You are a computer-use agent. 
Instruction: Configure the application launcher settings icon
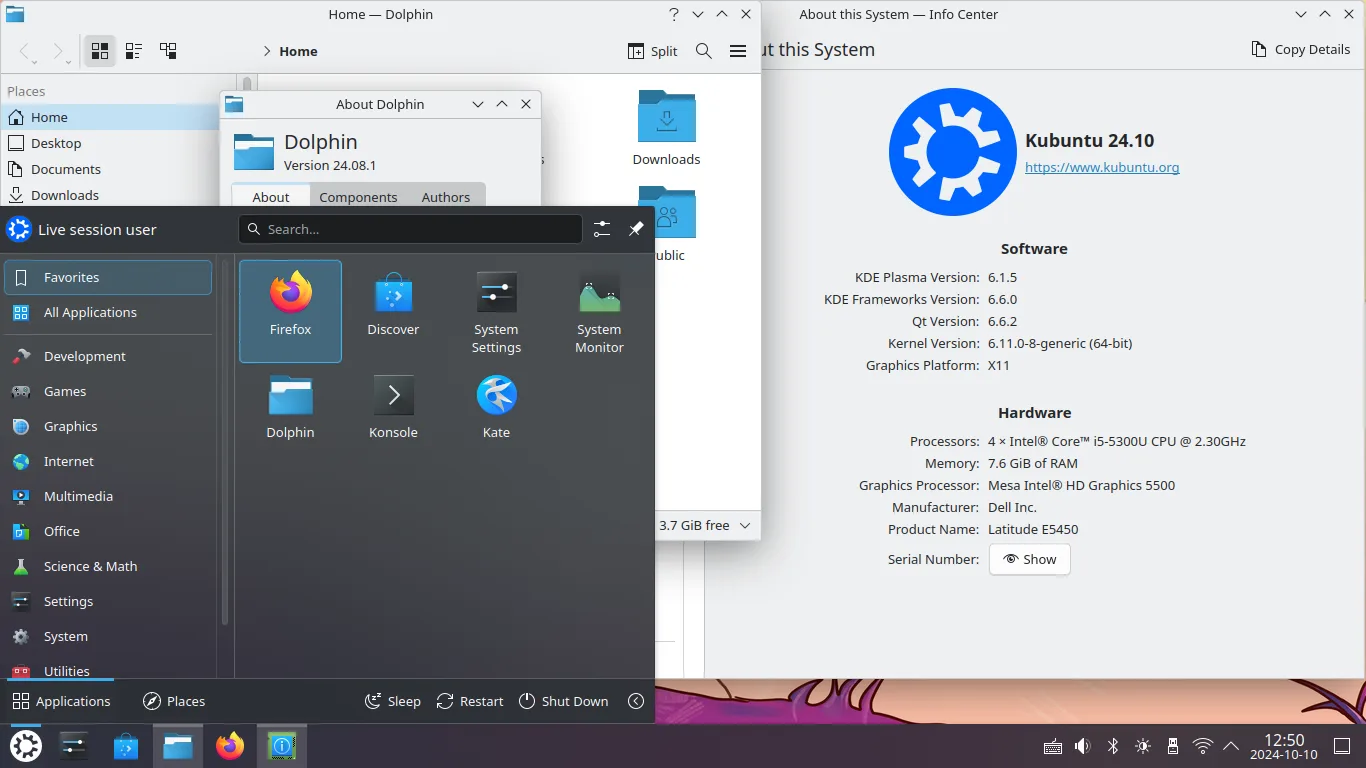tap(601, 229)
